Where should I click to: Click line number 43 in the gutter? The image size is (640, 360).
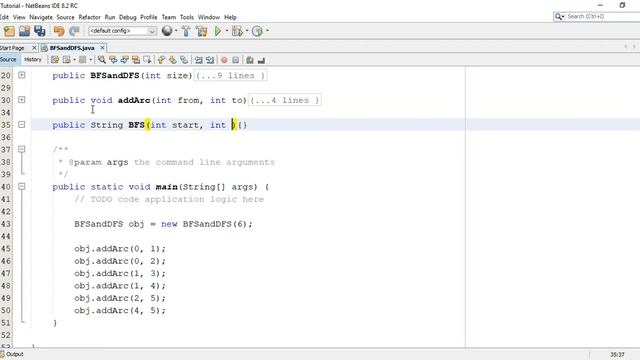6,224
